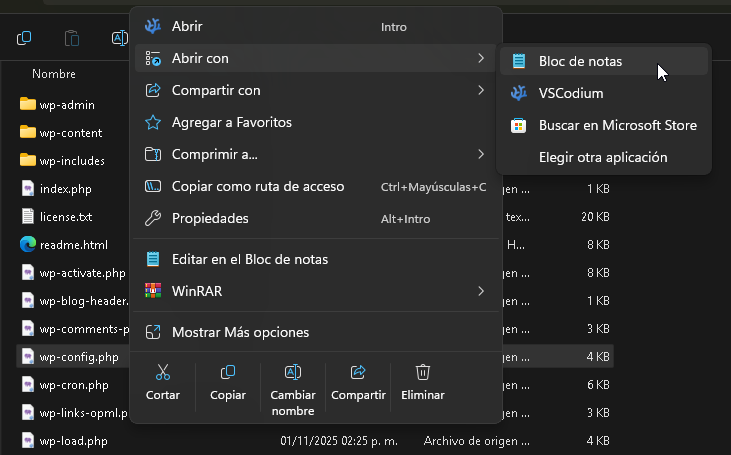Expand the Abrir con submenu arrow
This screenshot has height=455, width=731.
(x=481, y=58)
